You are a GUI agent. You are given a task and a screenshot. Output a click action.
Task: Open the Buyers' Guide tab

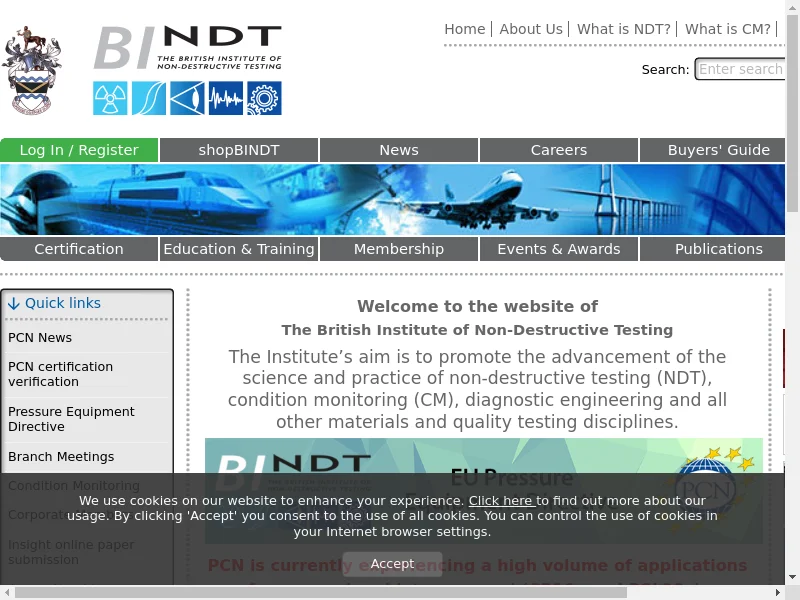click(x=713, y=150)
